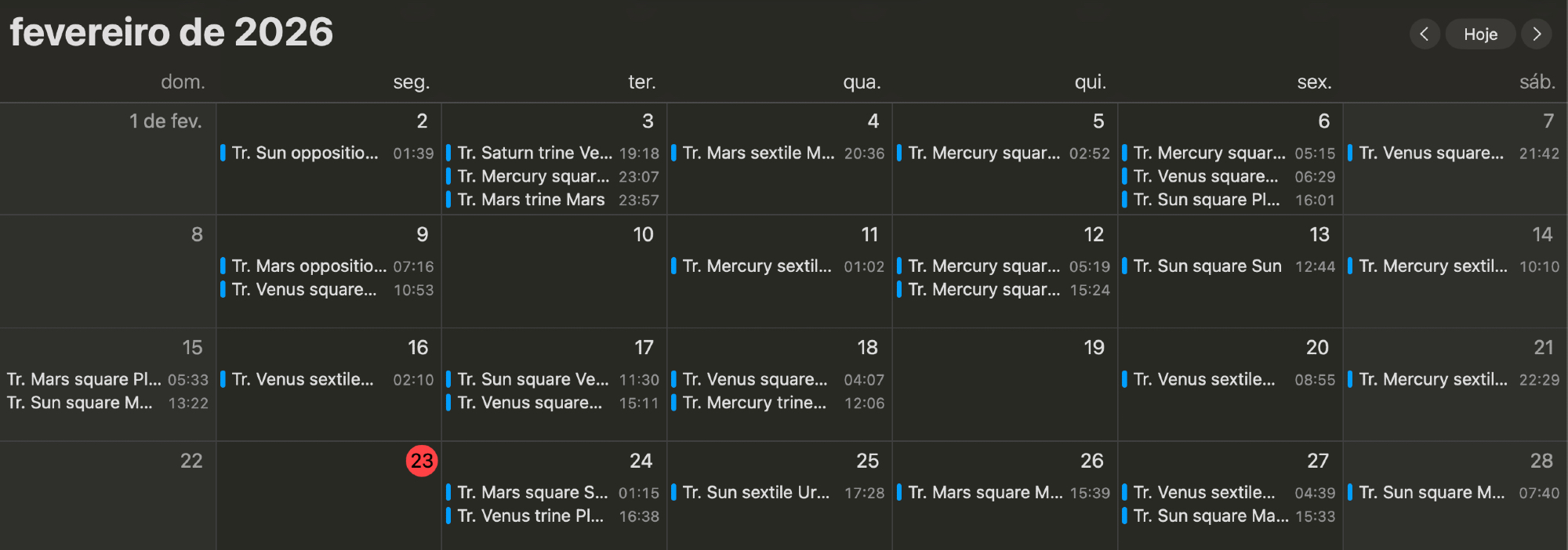Select Tr. Mars square Pluto event at 05:33
The height and width of the screenshot is (550, 1568).
(84, 379)
